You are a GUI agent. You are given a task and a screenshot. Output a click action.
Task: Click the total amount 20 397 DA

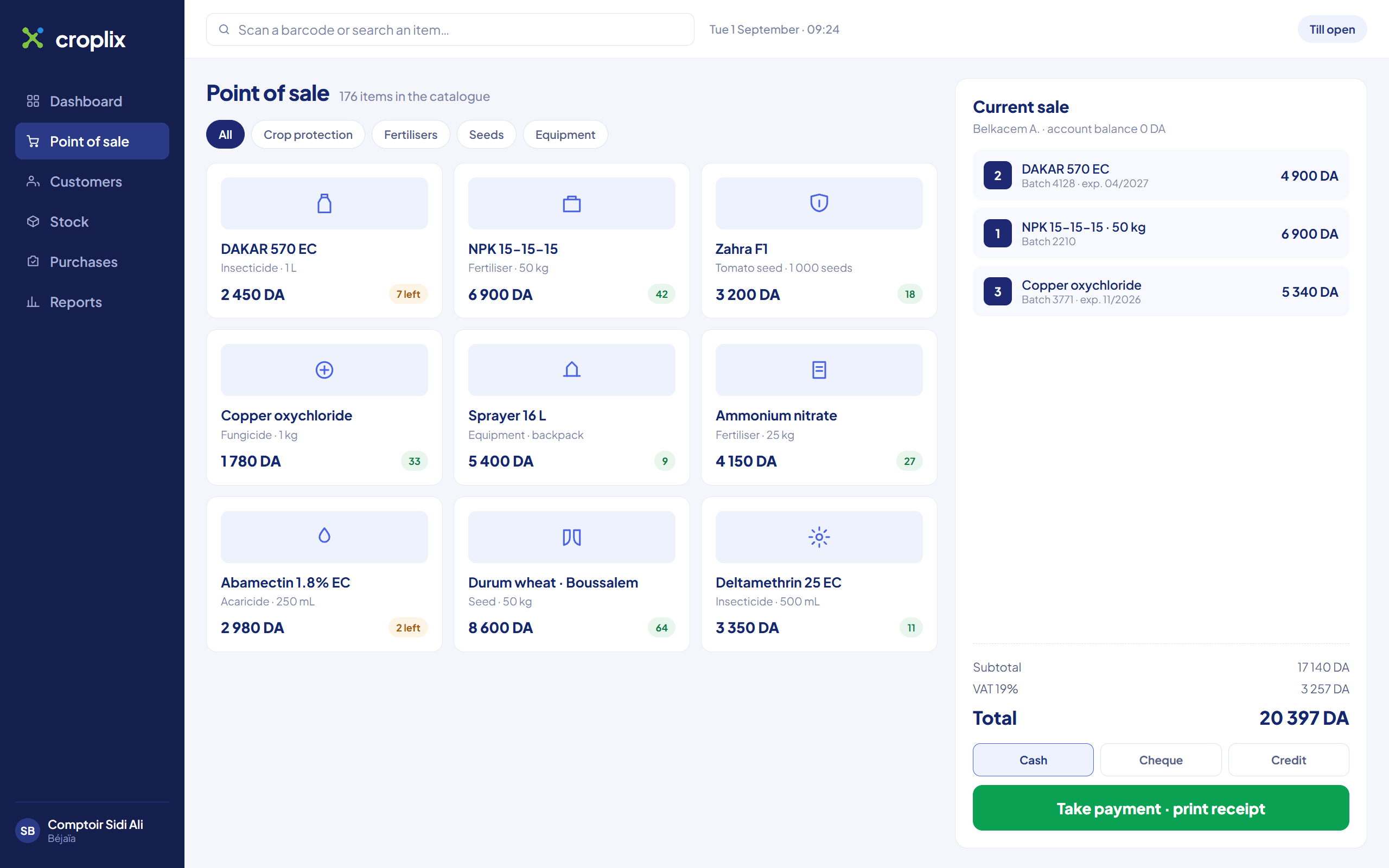pos(1304,718)
